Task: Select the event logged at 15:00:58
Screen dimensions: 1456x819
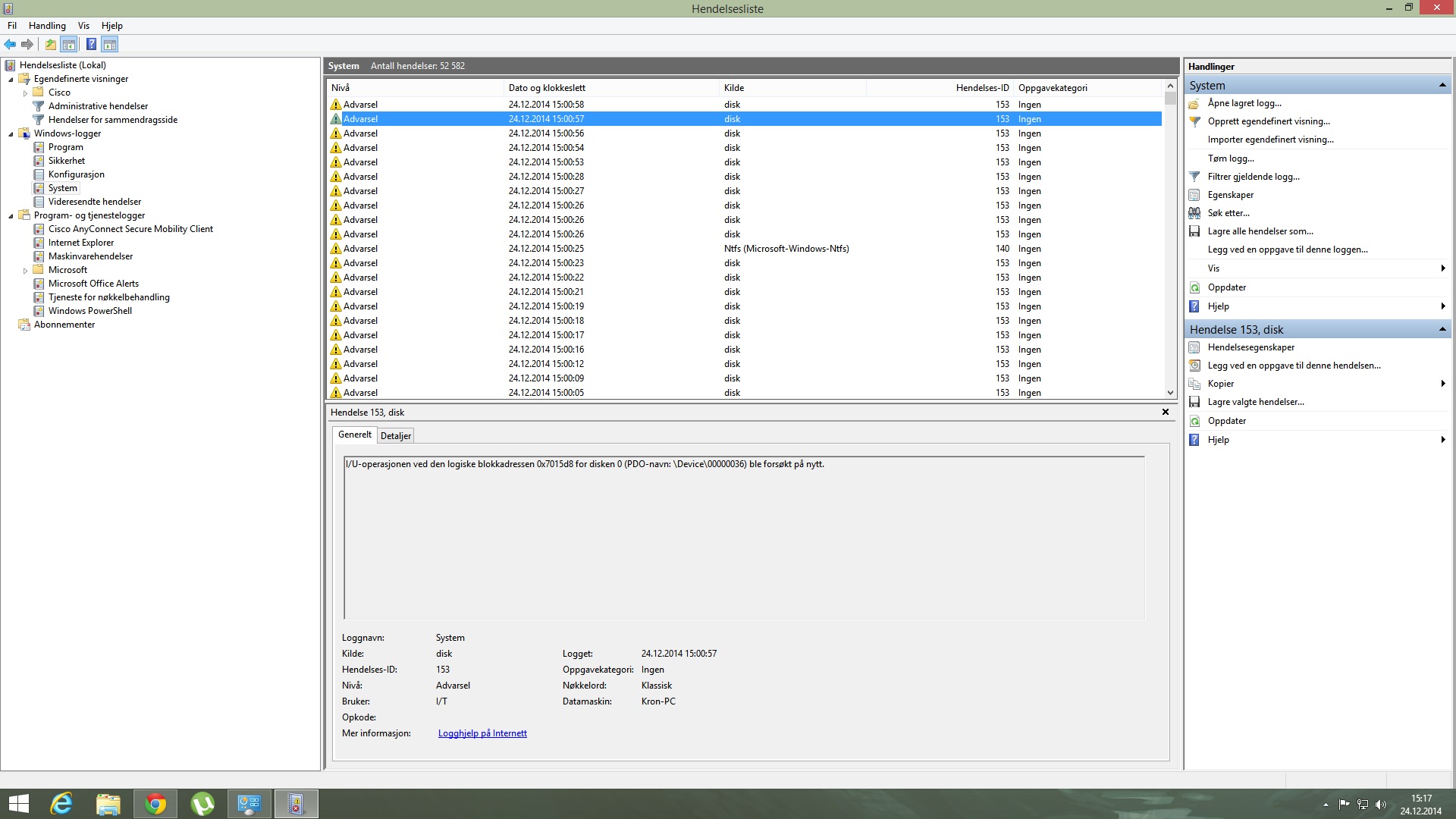Action: [x=745, y=105]
